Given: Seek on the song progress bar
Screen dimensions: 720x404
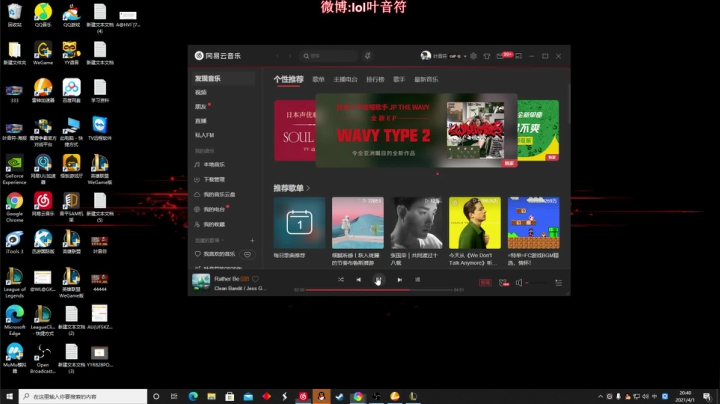Looking at the screenshot, I should coord(379,290).
